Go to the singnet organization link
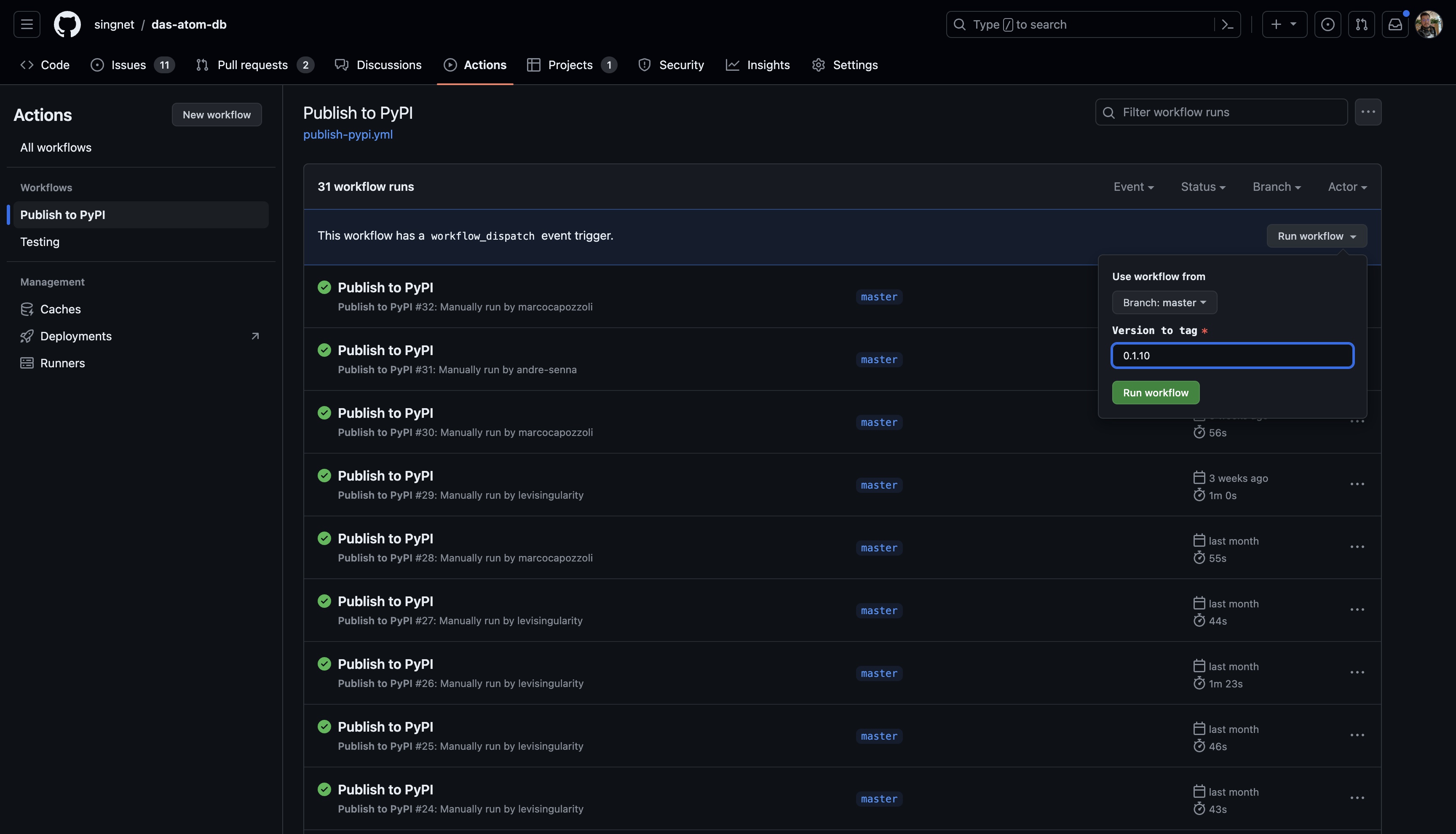This screenshot has width=1456, height=834. pyautogui.click(x=114, y=24)
